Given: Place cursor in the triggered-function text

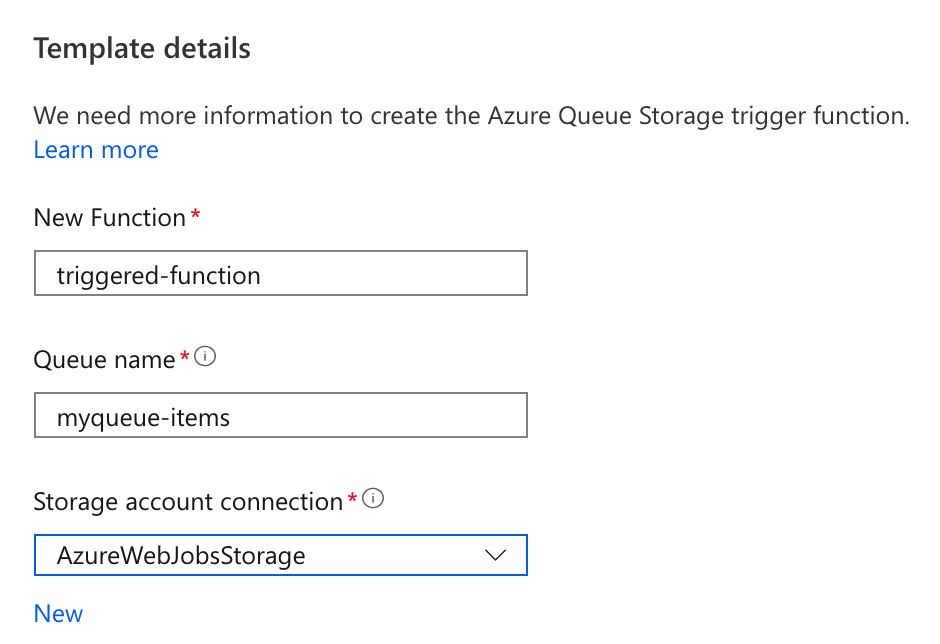Looking at the screenshot, I should [159, 275].
